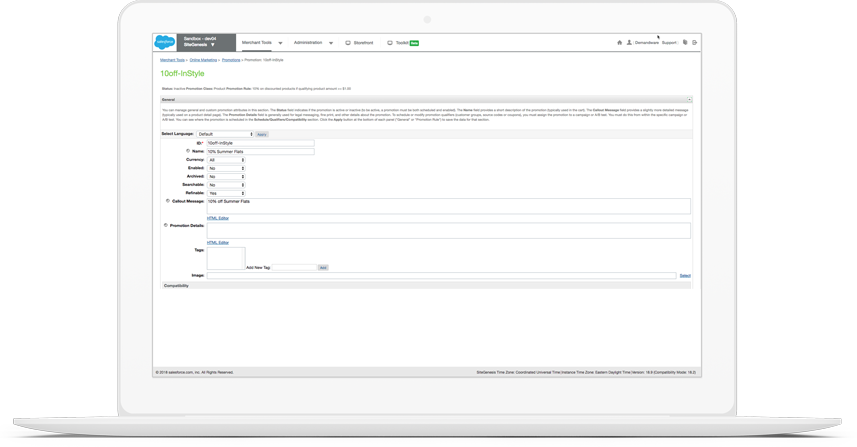Click the Storefront monitor icon

point(348,43)
